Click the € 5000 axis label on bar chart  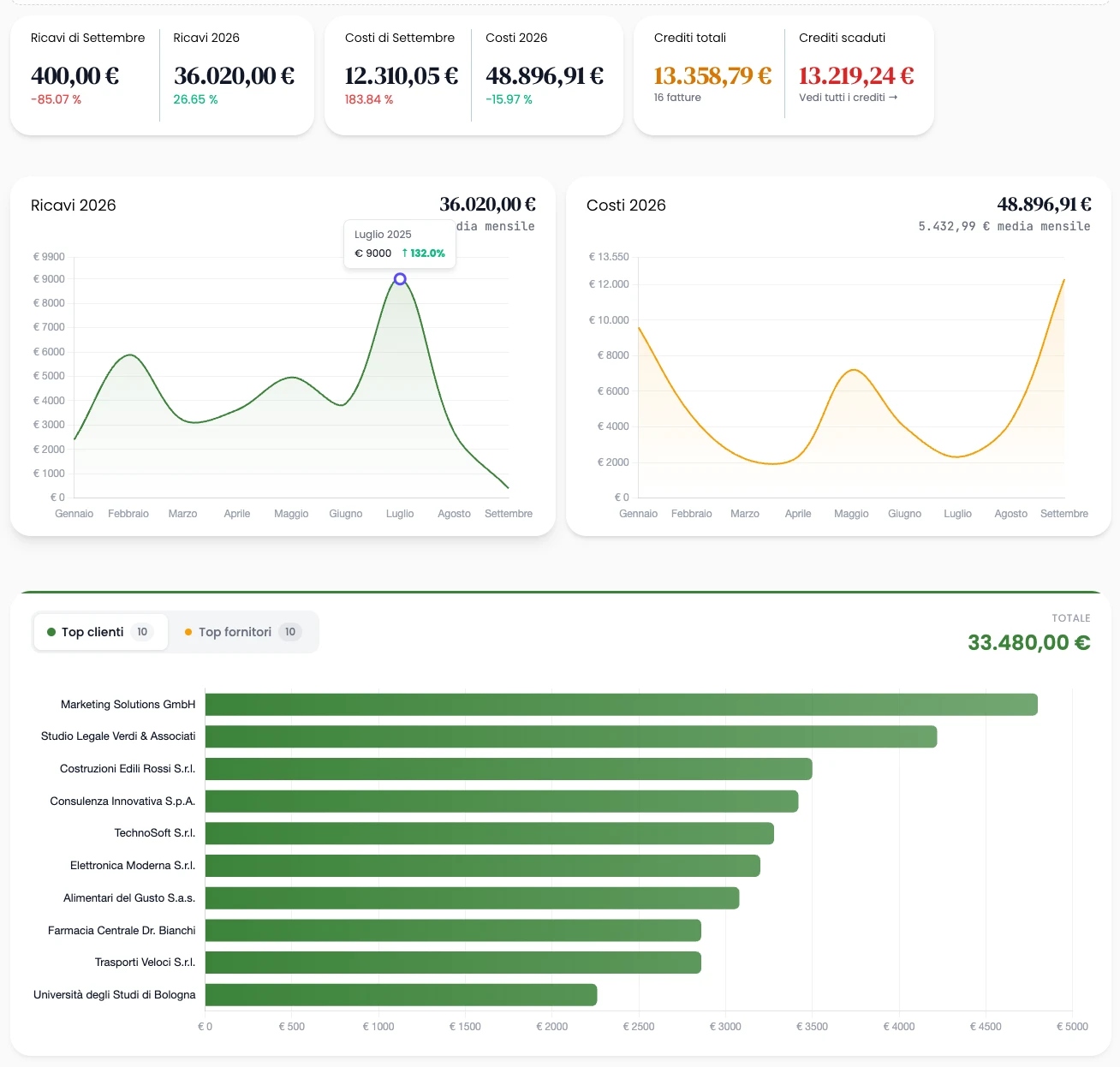tap(1072, 1027)
